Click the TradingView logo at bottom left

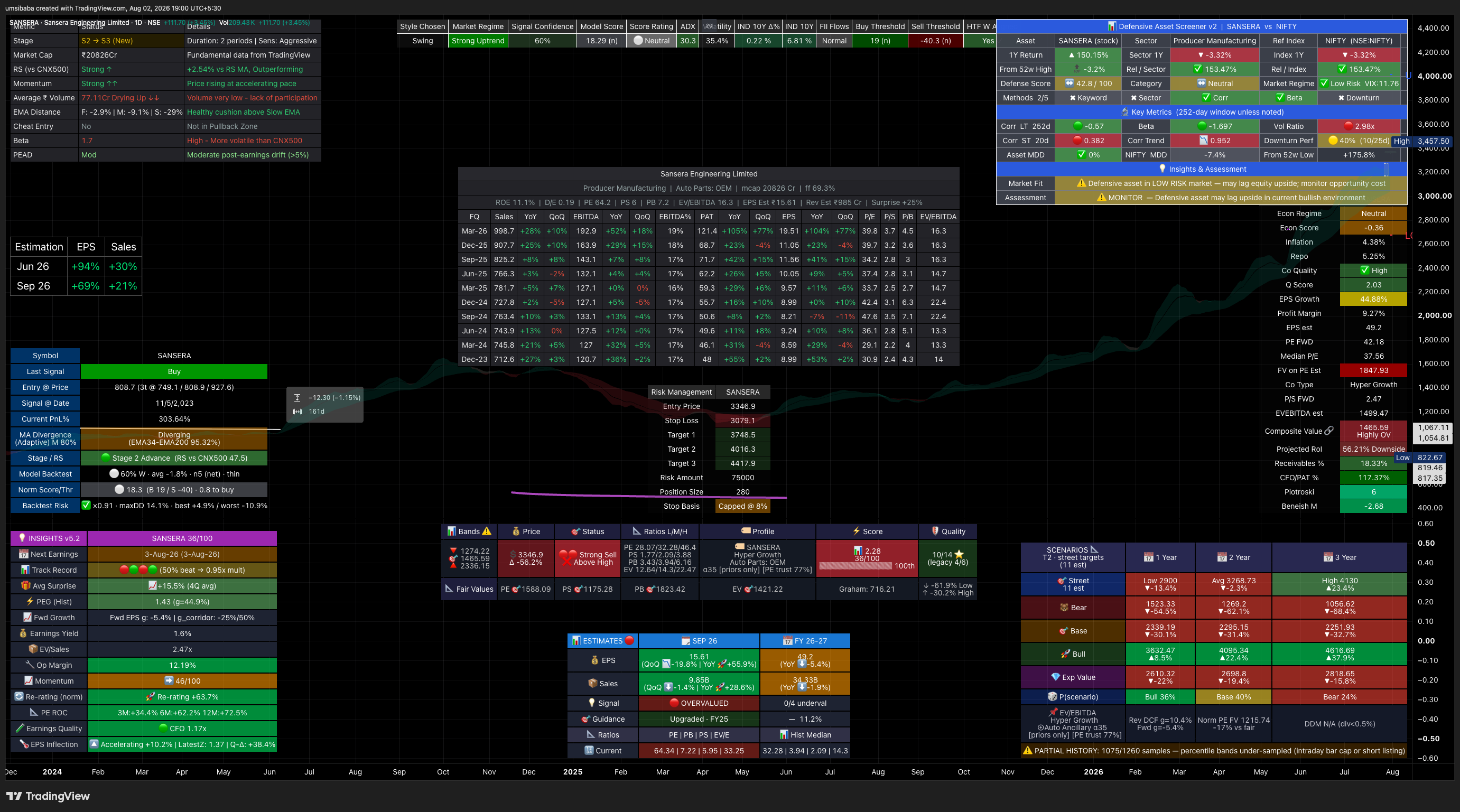(x=48, y=796)
